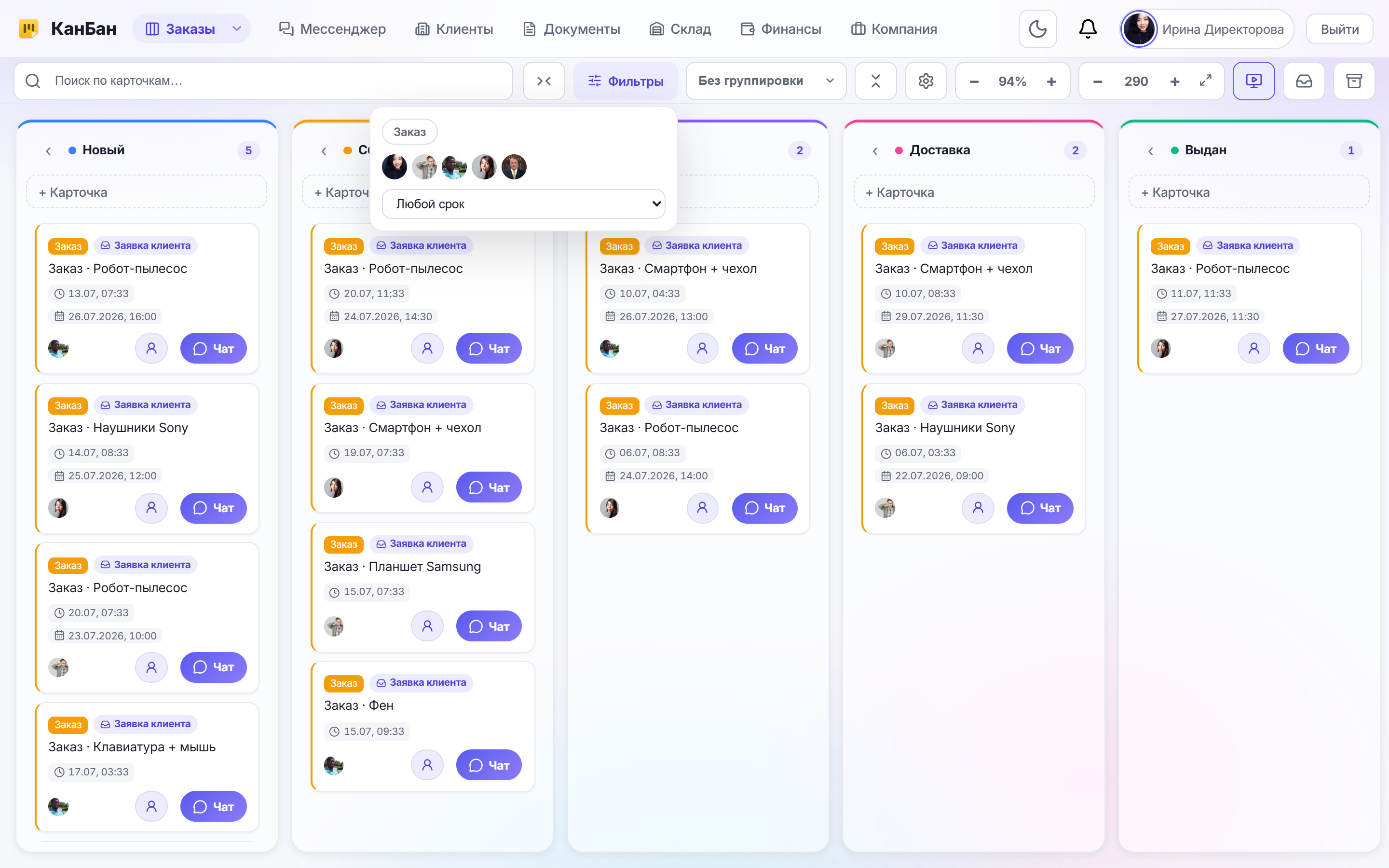The image size is (1389, 868).
Task: Open Мессенджер in top navigation
Action: (x=332, y=29)
